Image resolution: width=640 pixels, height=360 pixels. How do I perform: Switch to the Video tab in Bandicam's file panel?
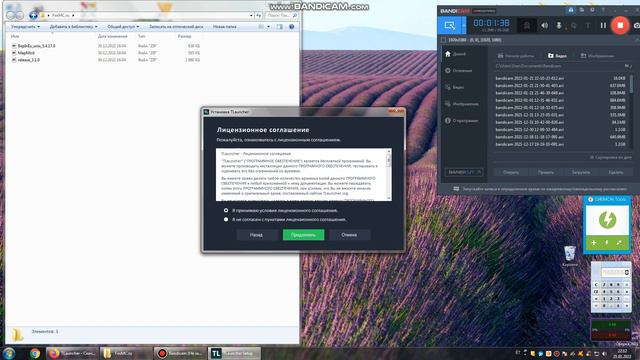tap(557, 56)
